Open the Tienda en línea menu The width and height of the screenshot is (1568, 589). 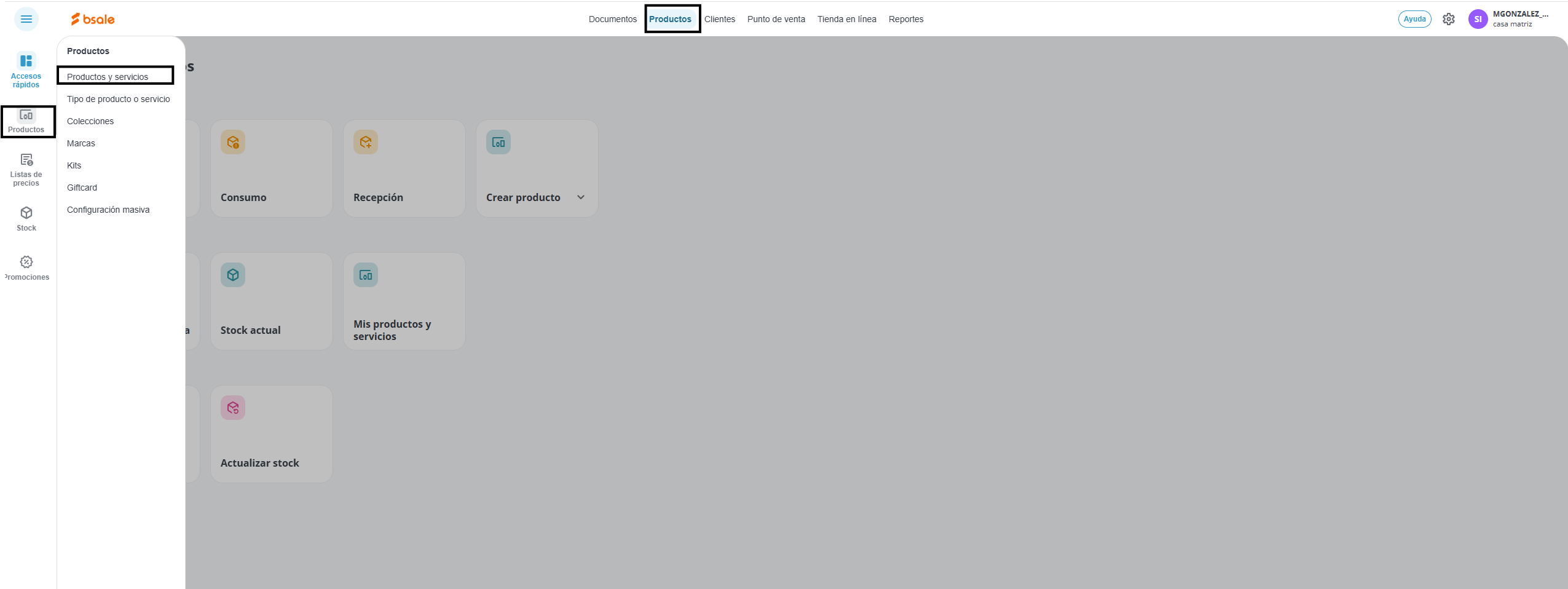[x=847, y=19]
